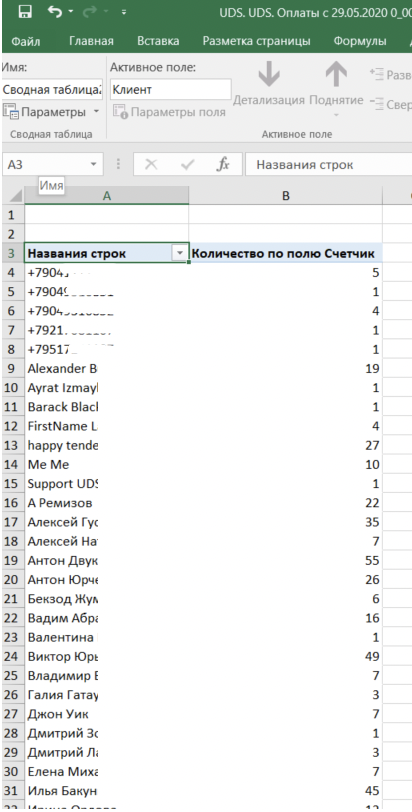Expand the Name Box dropdown arrow

click(93, 165)
